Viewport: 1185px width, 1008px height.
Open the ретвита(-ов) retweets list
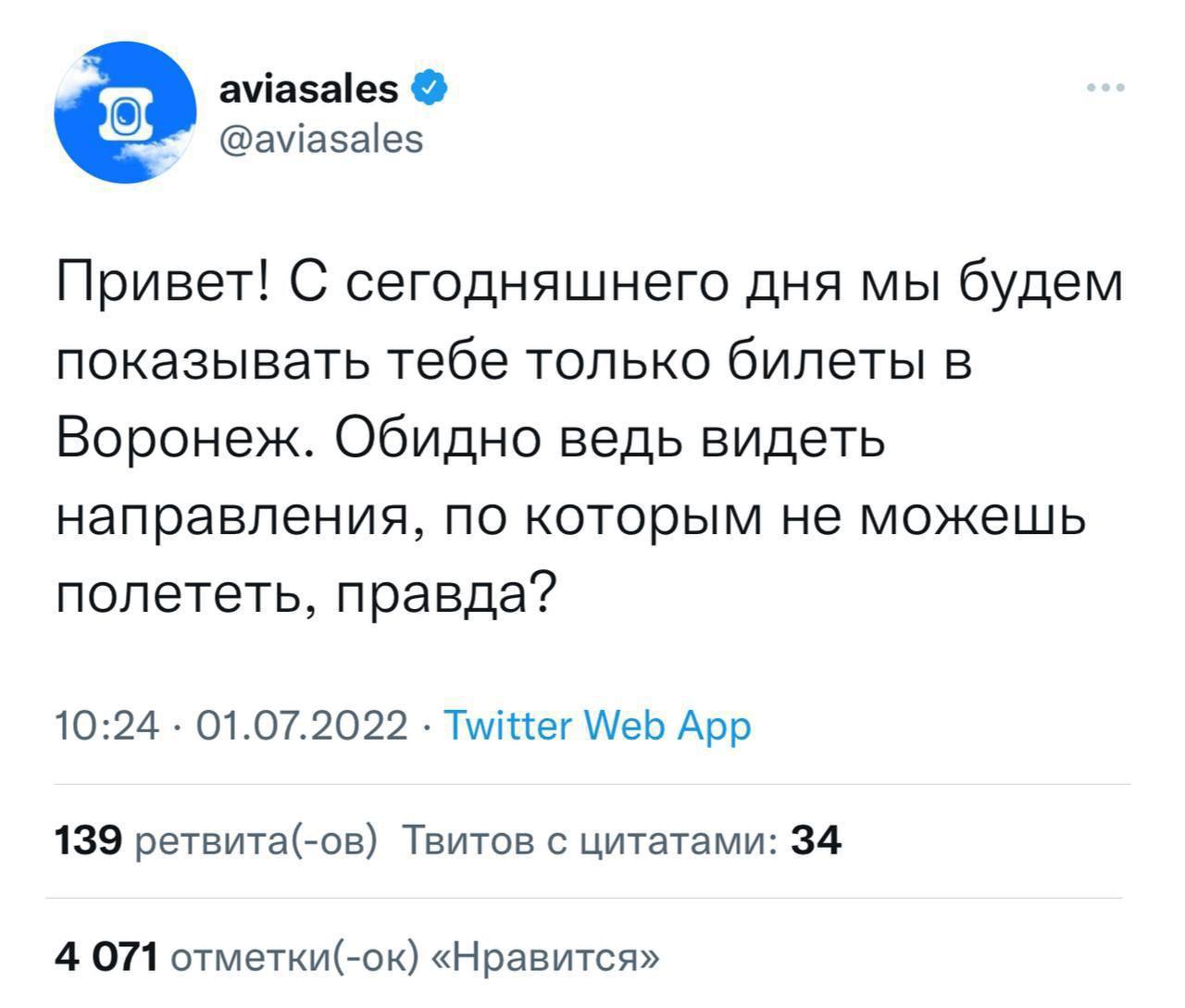256,841
